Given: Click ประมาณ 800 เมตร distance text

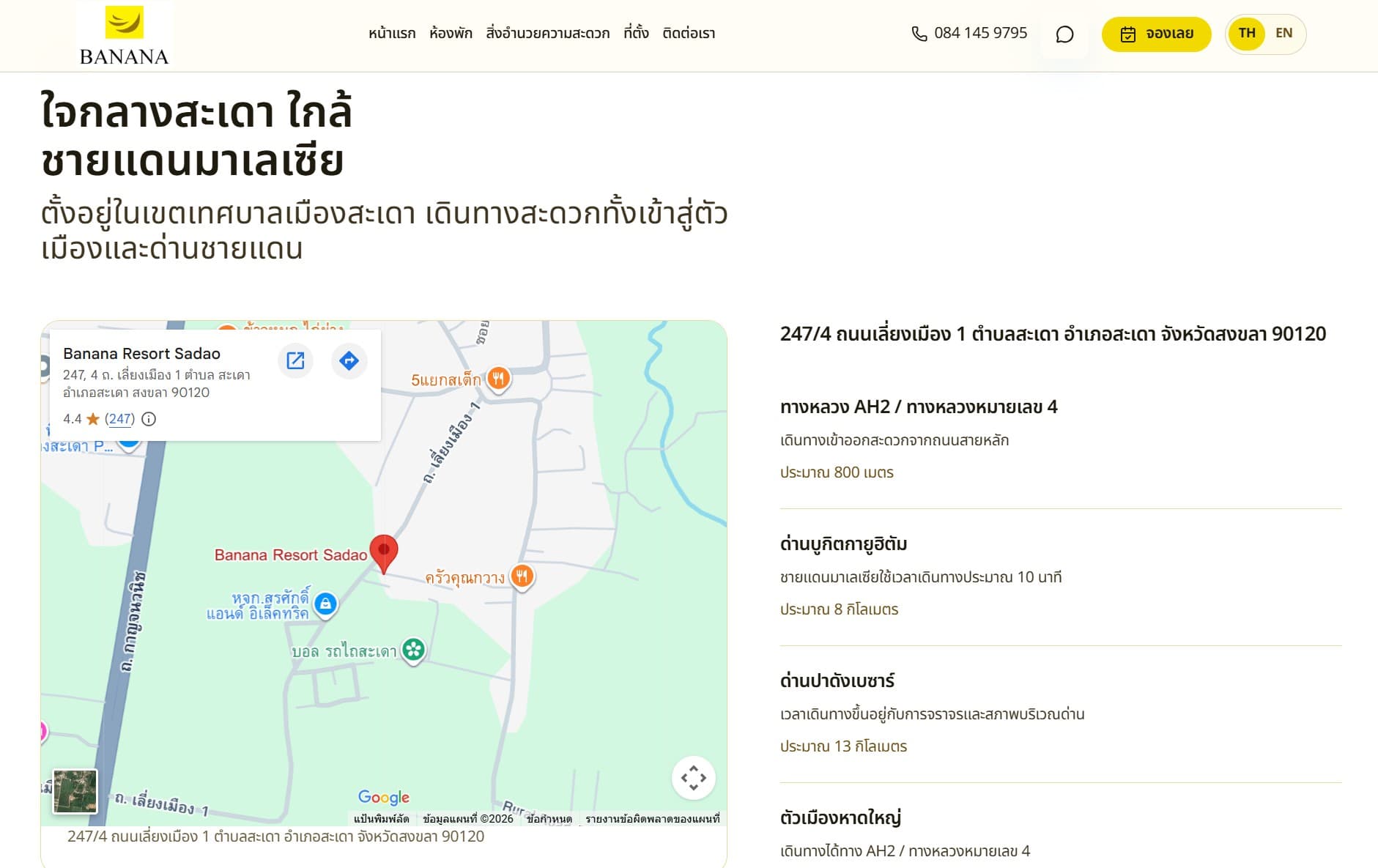Looking at the screenshot, I should point(837,472).
